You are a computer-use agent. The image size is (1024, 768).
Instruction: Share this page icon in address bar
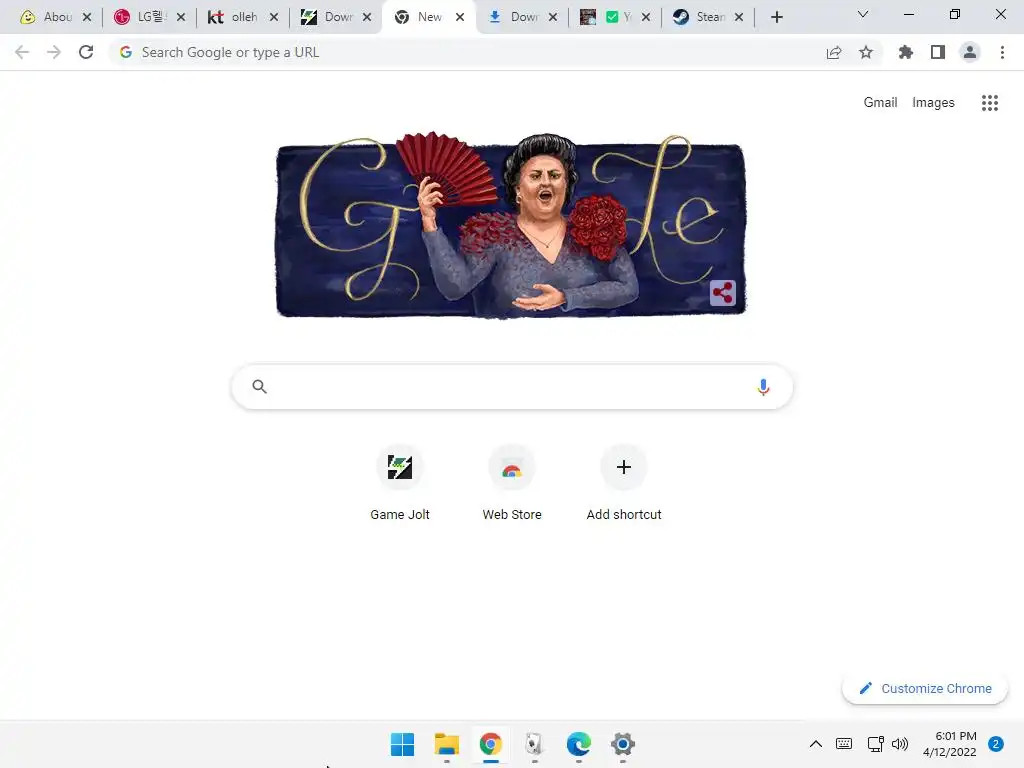tap(834, 52)
